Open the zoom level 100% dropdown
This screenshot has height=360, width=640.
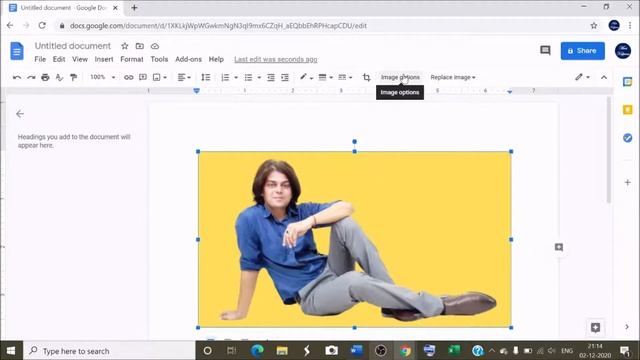pos(102,77)
